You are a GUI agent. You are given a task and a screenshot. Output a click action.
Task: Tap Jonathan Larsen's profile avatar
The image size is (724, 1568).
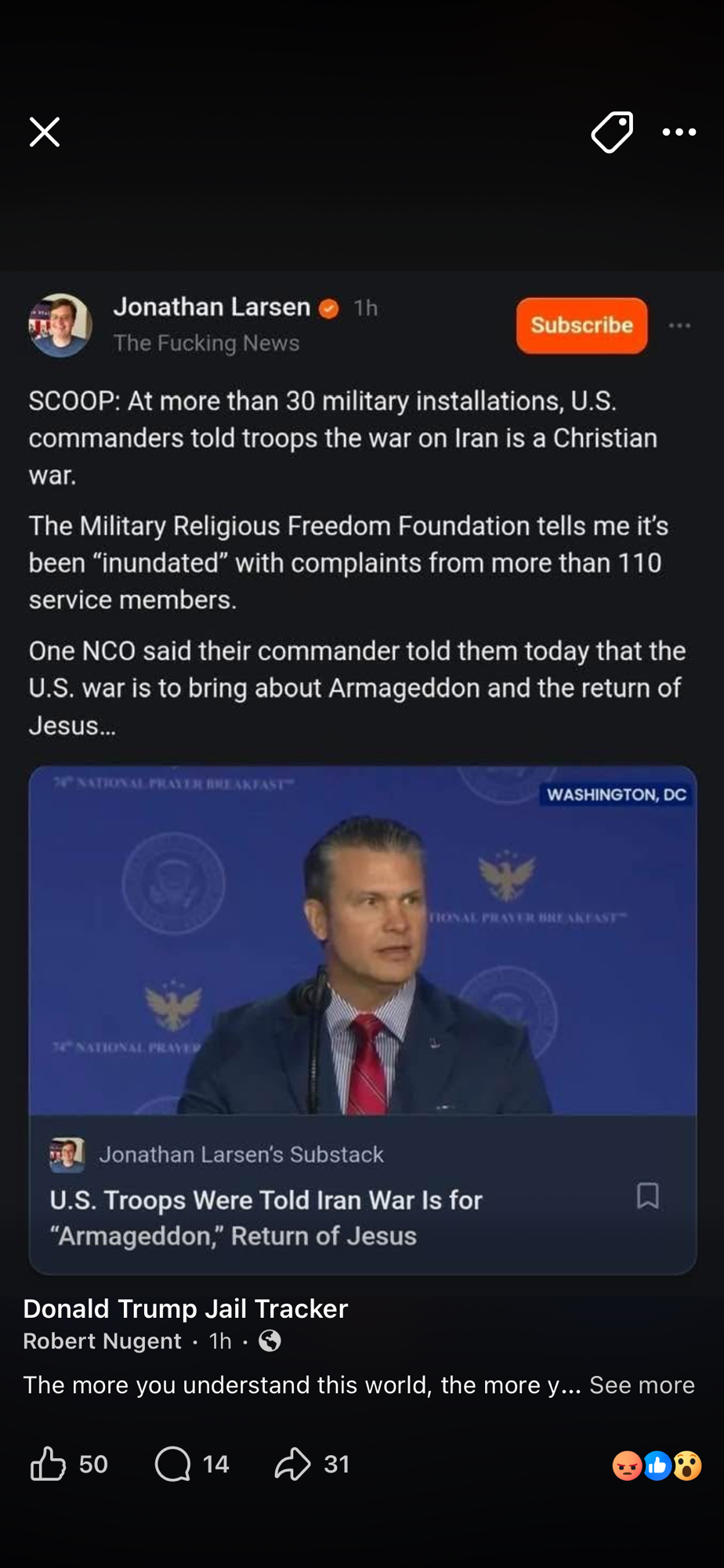[x=60, y=325]
